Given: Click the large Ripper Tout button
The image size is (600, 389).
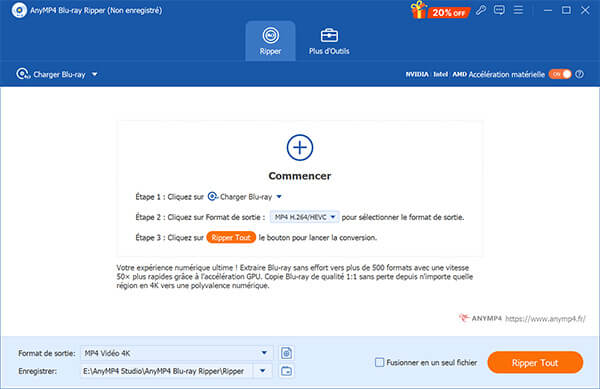Looking at the screenshot, I should [x=535, y=362].
